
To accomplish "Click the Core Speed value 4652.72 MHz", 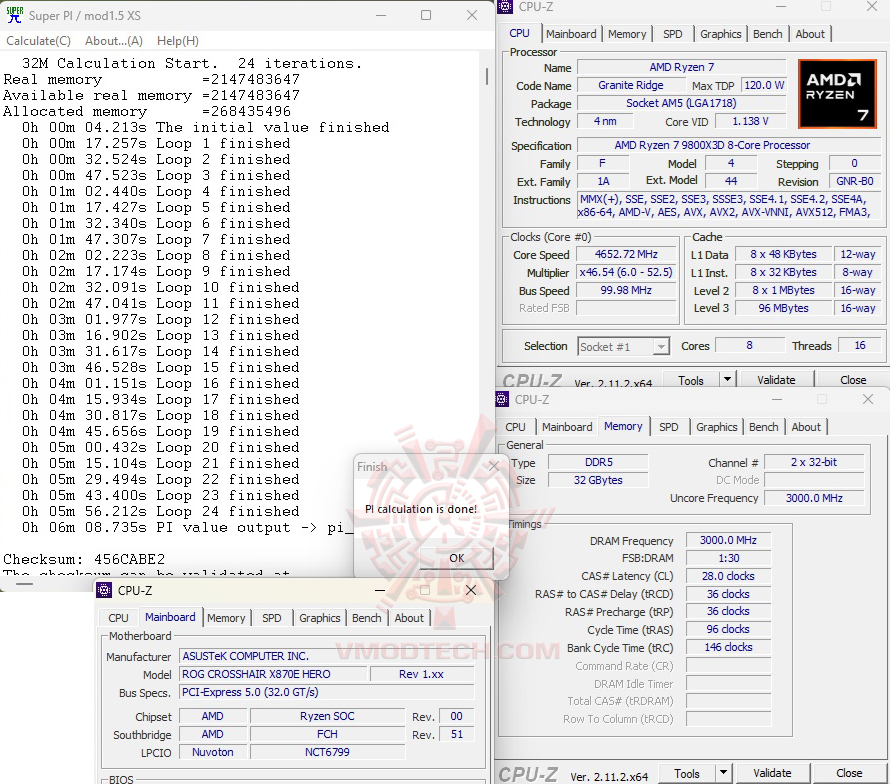I will (626, 254).
